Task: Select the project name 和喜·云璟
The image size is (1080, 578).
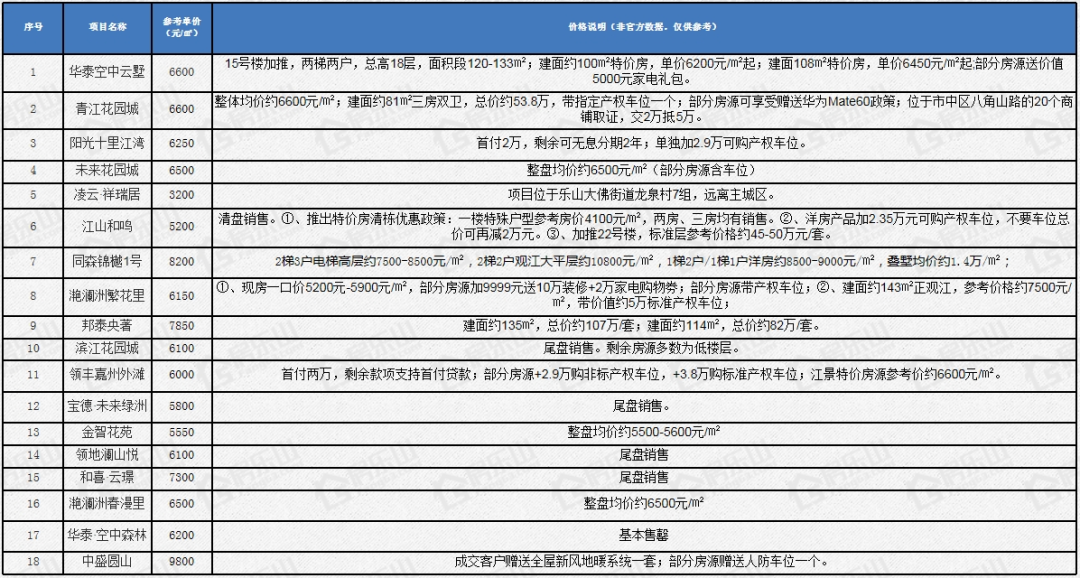Action: click(108, 477)
